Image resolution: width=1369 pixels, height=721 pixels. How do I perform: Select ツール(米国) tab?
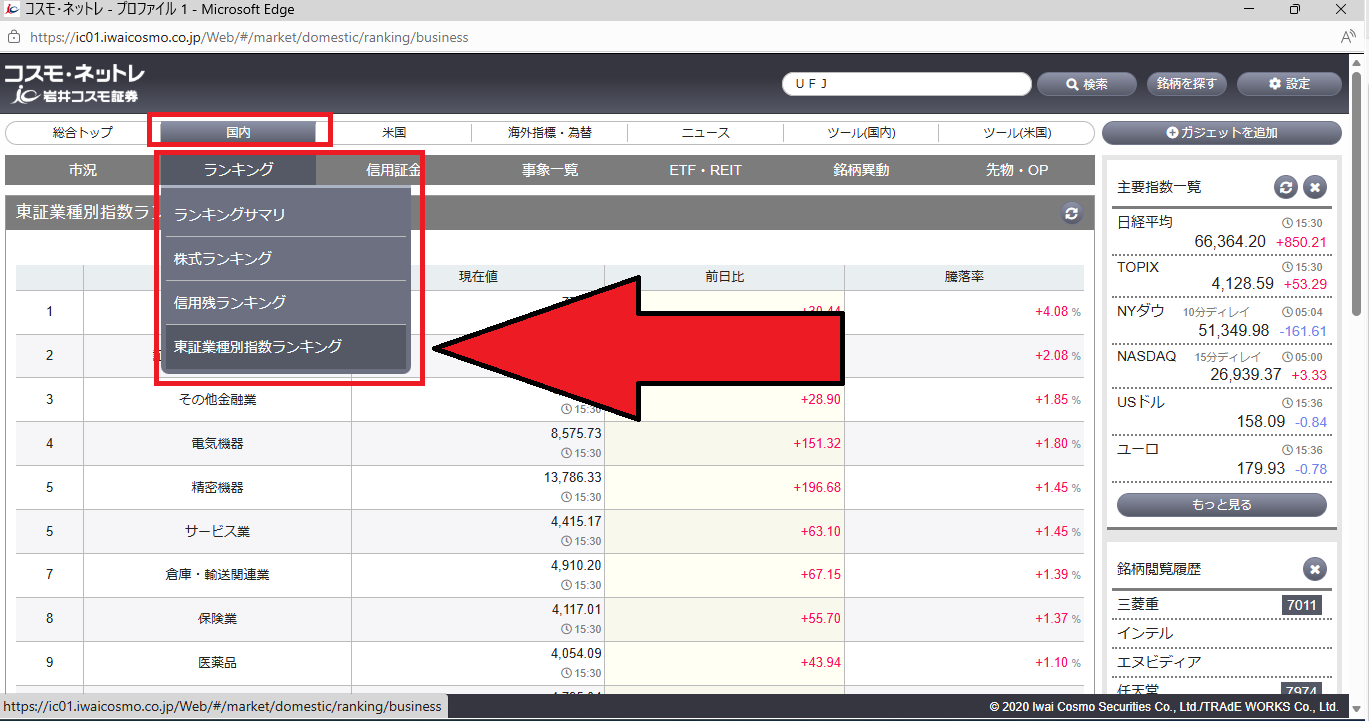coord(1017,132)
